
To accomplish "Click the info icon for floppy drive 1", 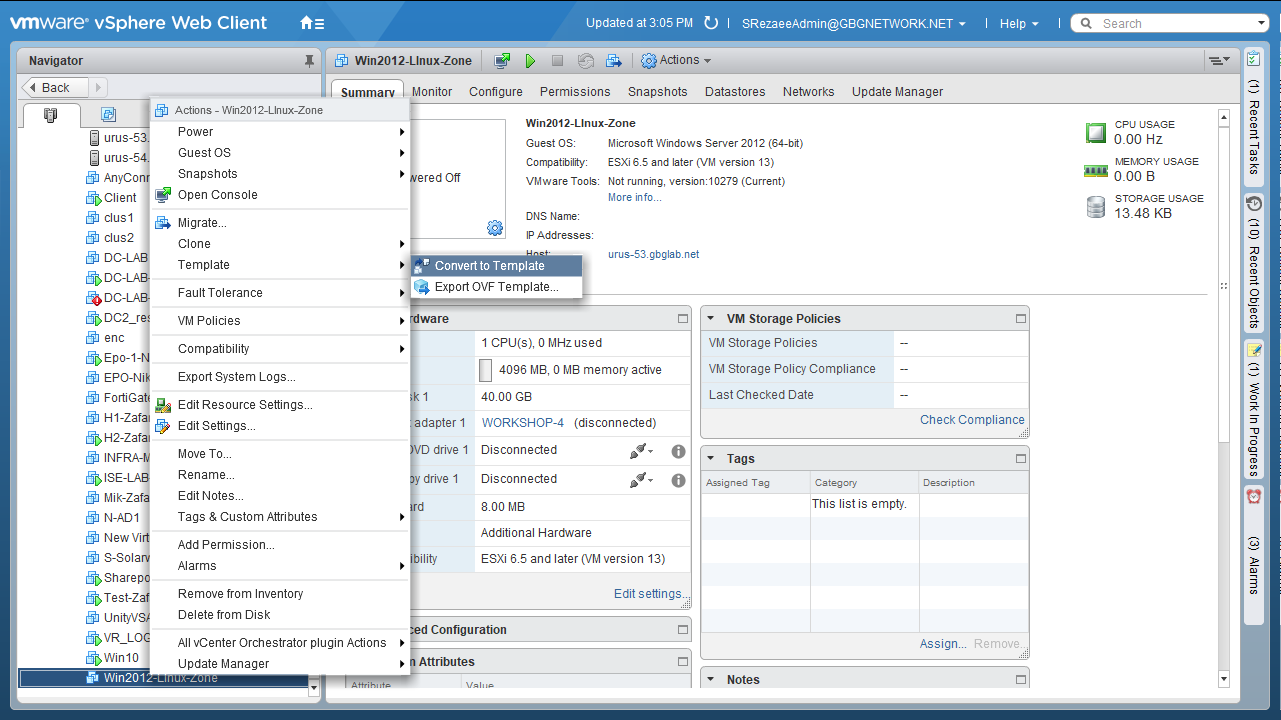I will click(678, 480).
